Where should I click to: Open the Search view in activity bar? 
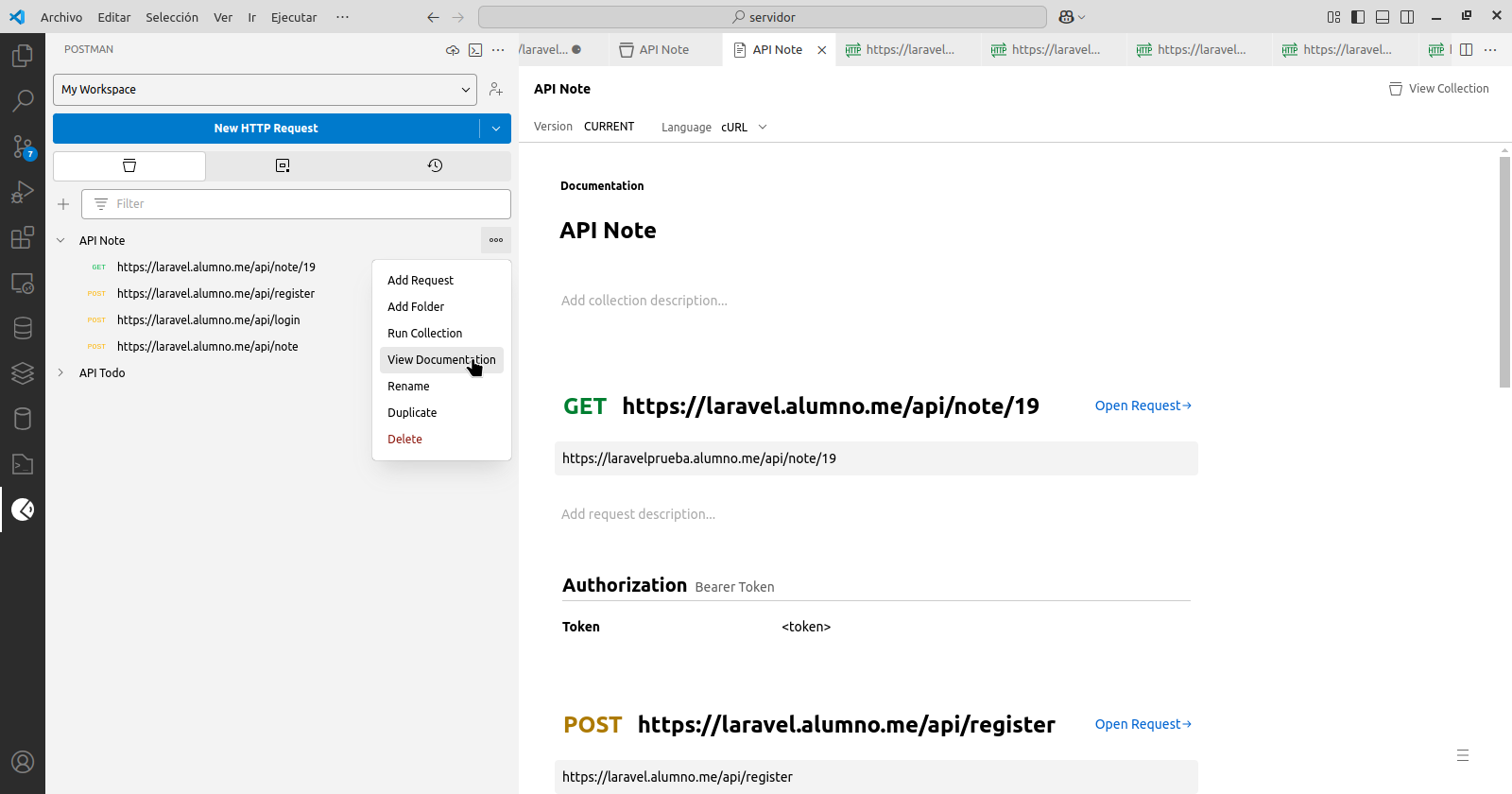[x=23, y=100]
